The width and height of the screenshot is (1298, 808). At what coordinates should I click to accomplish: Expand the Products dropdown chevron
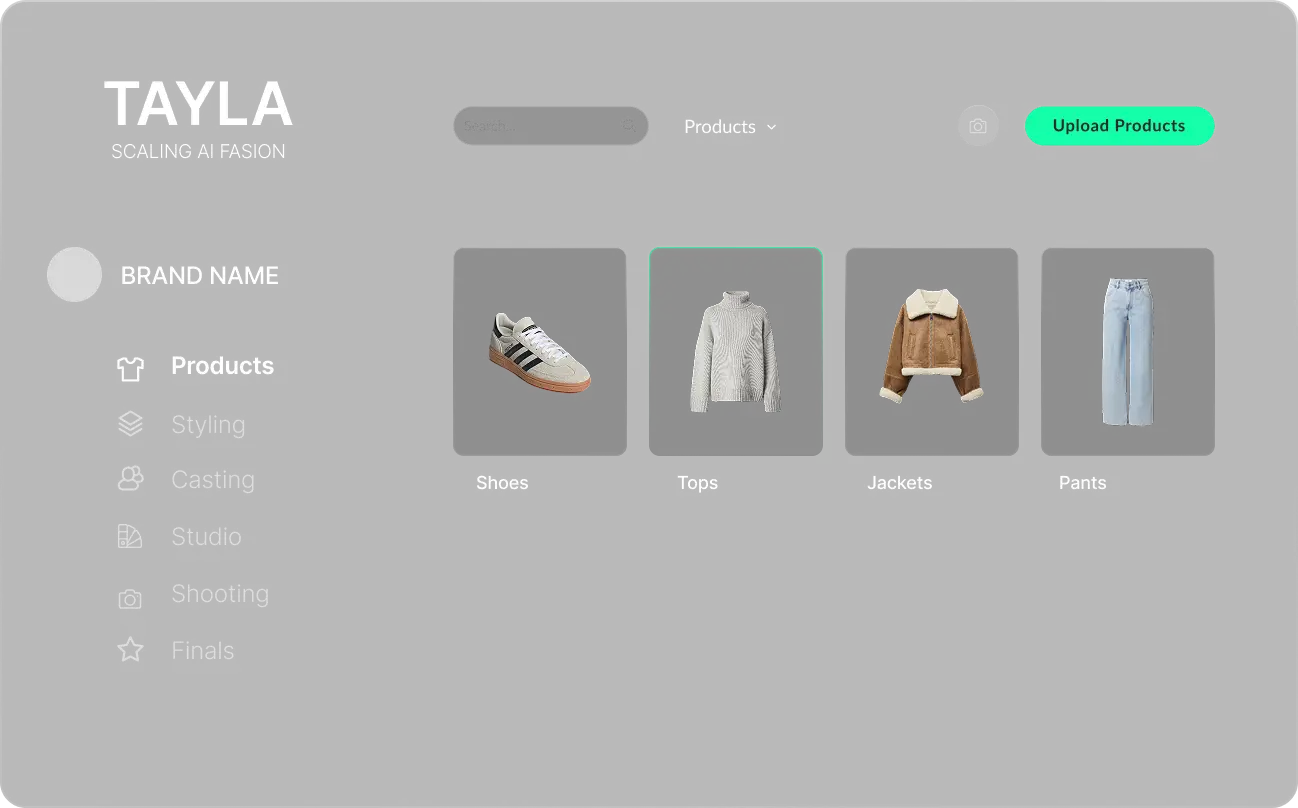771,127
